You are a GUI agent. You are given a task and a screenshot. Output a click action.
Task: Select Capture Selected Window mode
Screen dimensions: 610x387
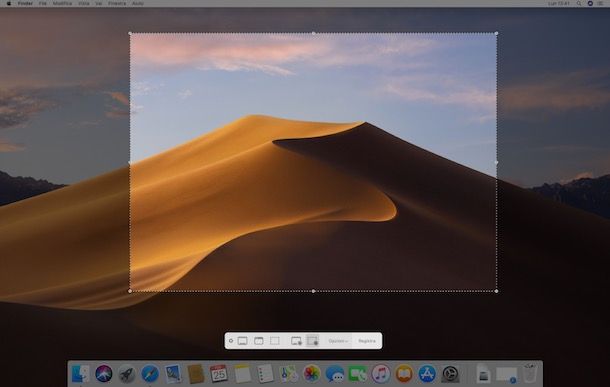pyautogui.click(x=259, y=341)
